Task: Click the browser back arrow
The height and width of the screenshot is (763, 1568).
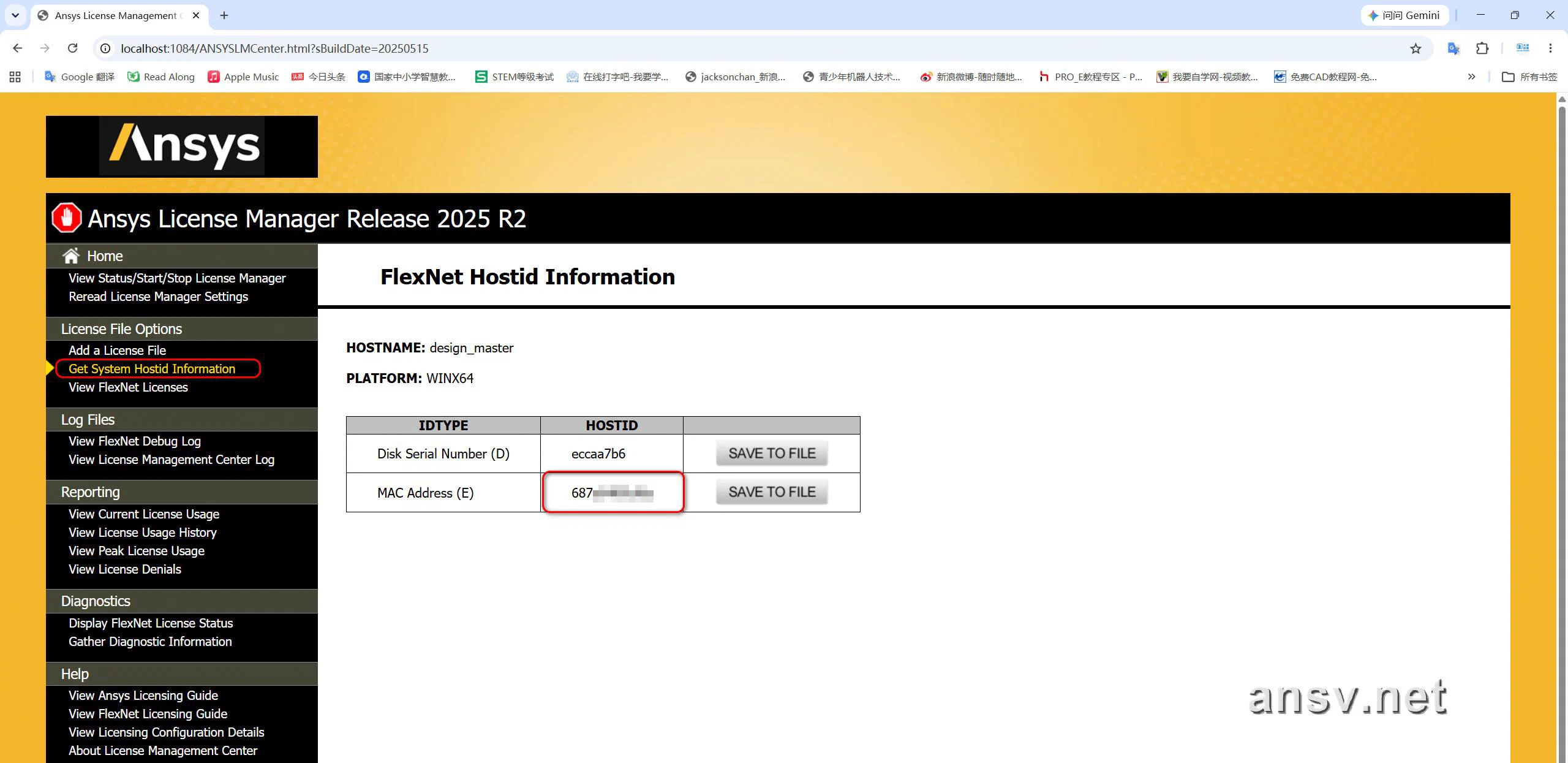Action: 17,48
